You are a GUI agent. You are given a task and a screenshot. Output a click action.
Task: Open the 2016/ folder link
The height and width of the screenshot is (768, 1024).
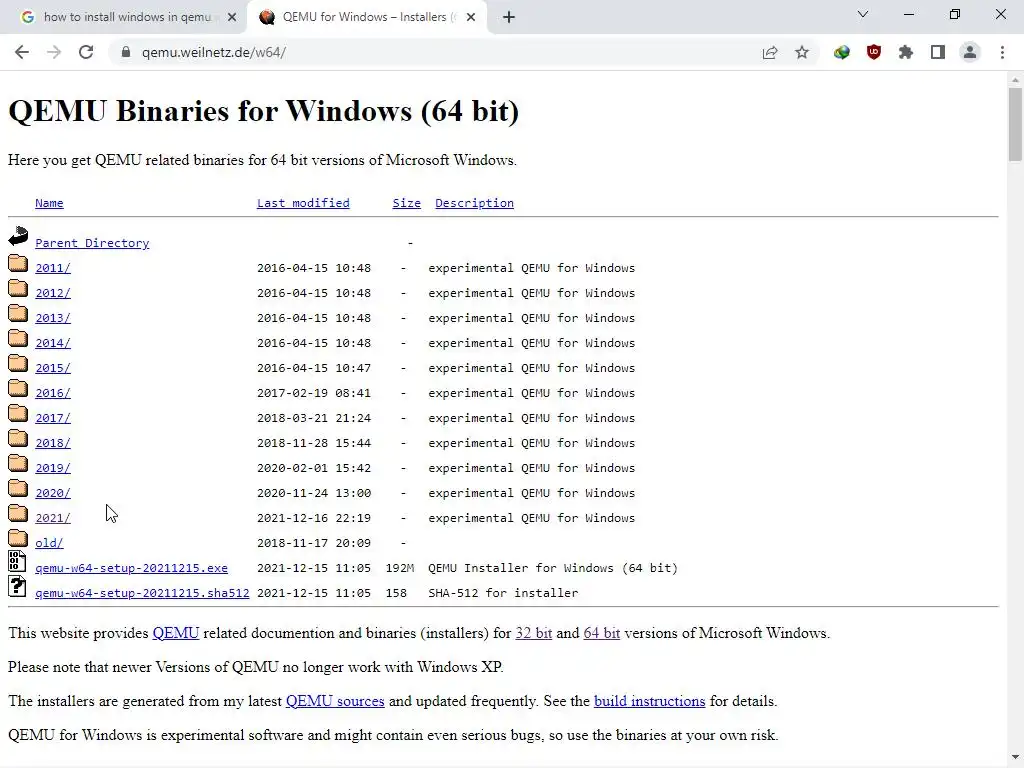pos(53,393)
